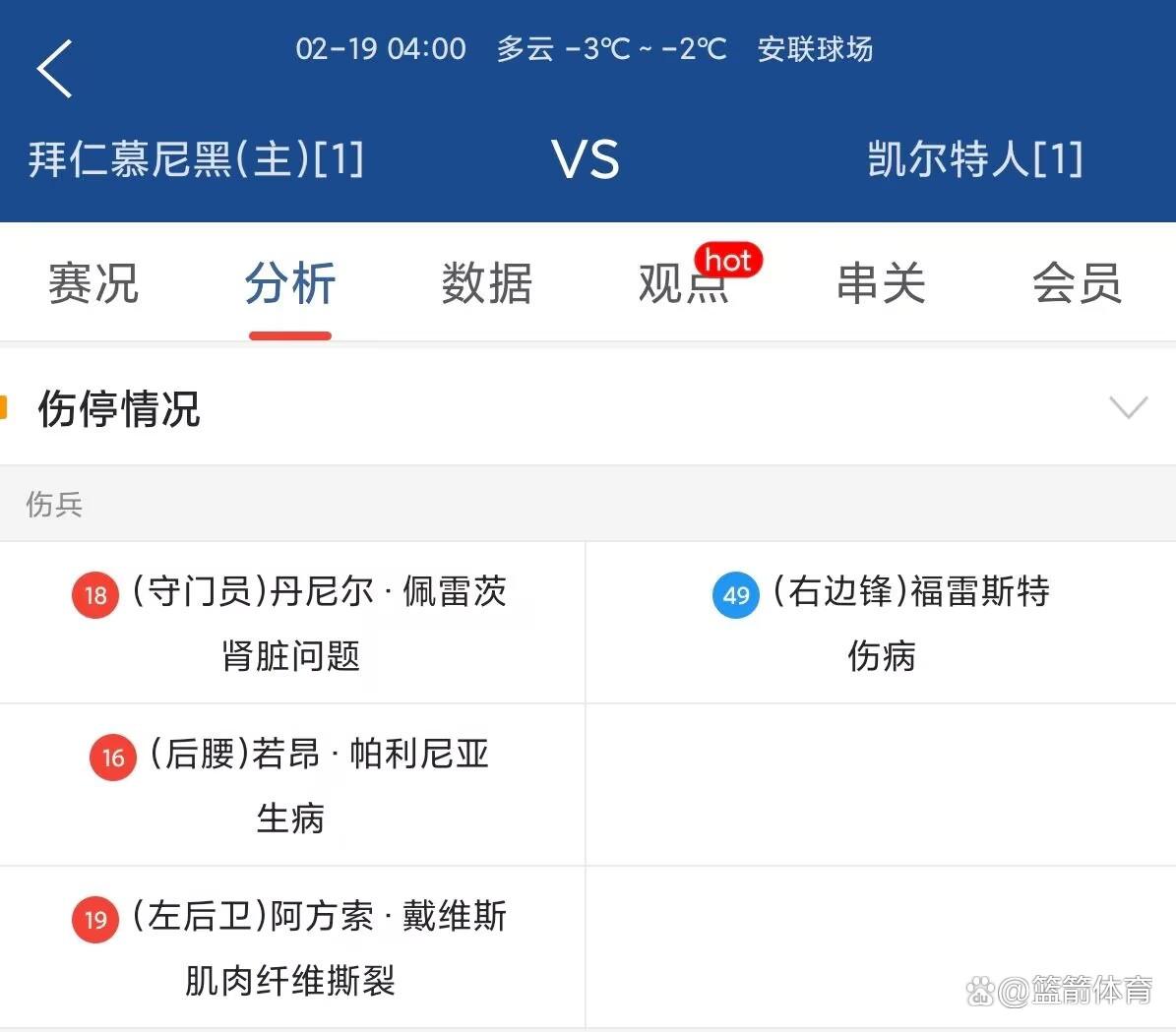The width and height of the screenshot is (1176, 1032).
Task: Click the number 16 badge for 若昂·帕利尼亚
Action: click(x=111, y=758)
